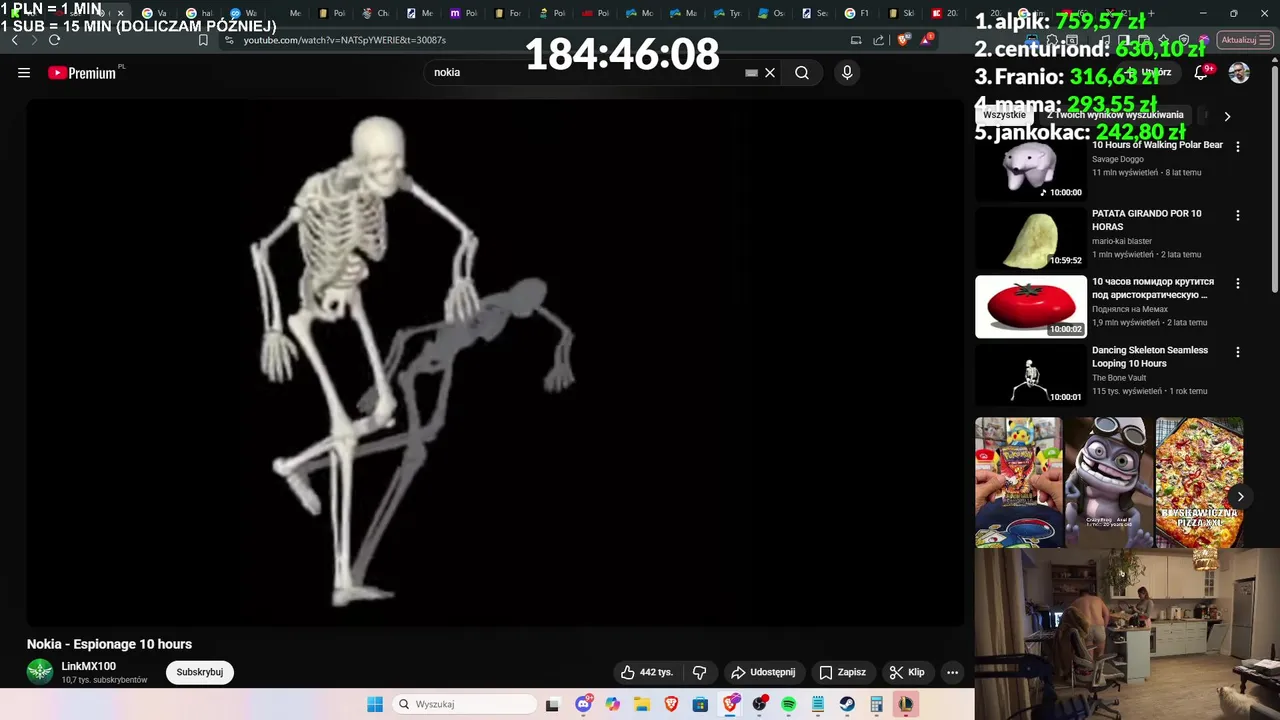Switch to the F1 Google browser tab
This screenshot has height=720, width=1280.
(x=856, y=13)
